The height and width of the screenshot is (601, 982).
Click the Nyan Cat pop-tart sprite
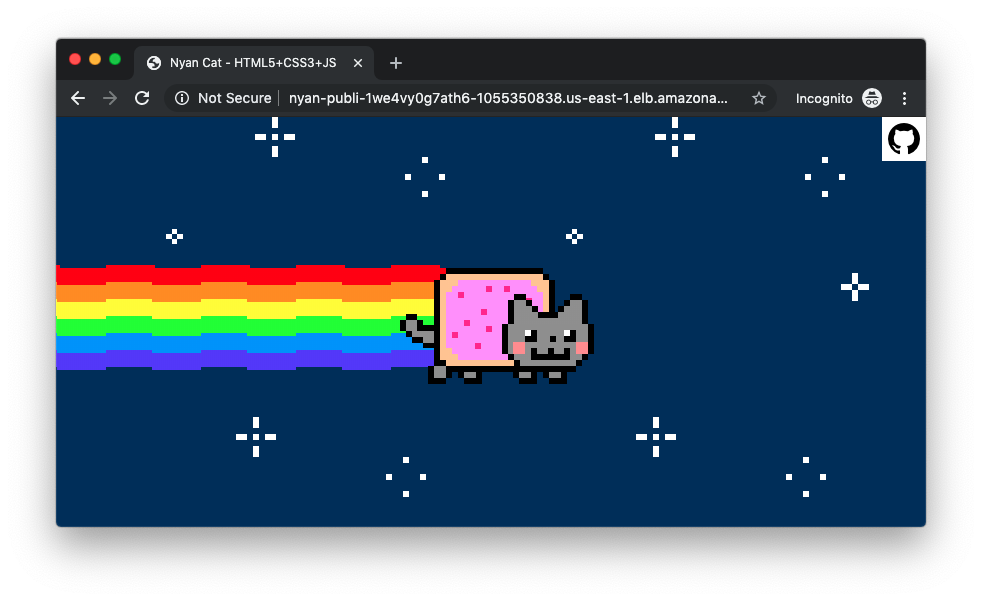point(497,326)
